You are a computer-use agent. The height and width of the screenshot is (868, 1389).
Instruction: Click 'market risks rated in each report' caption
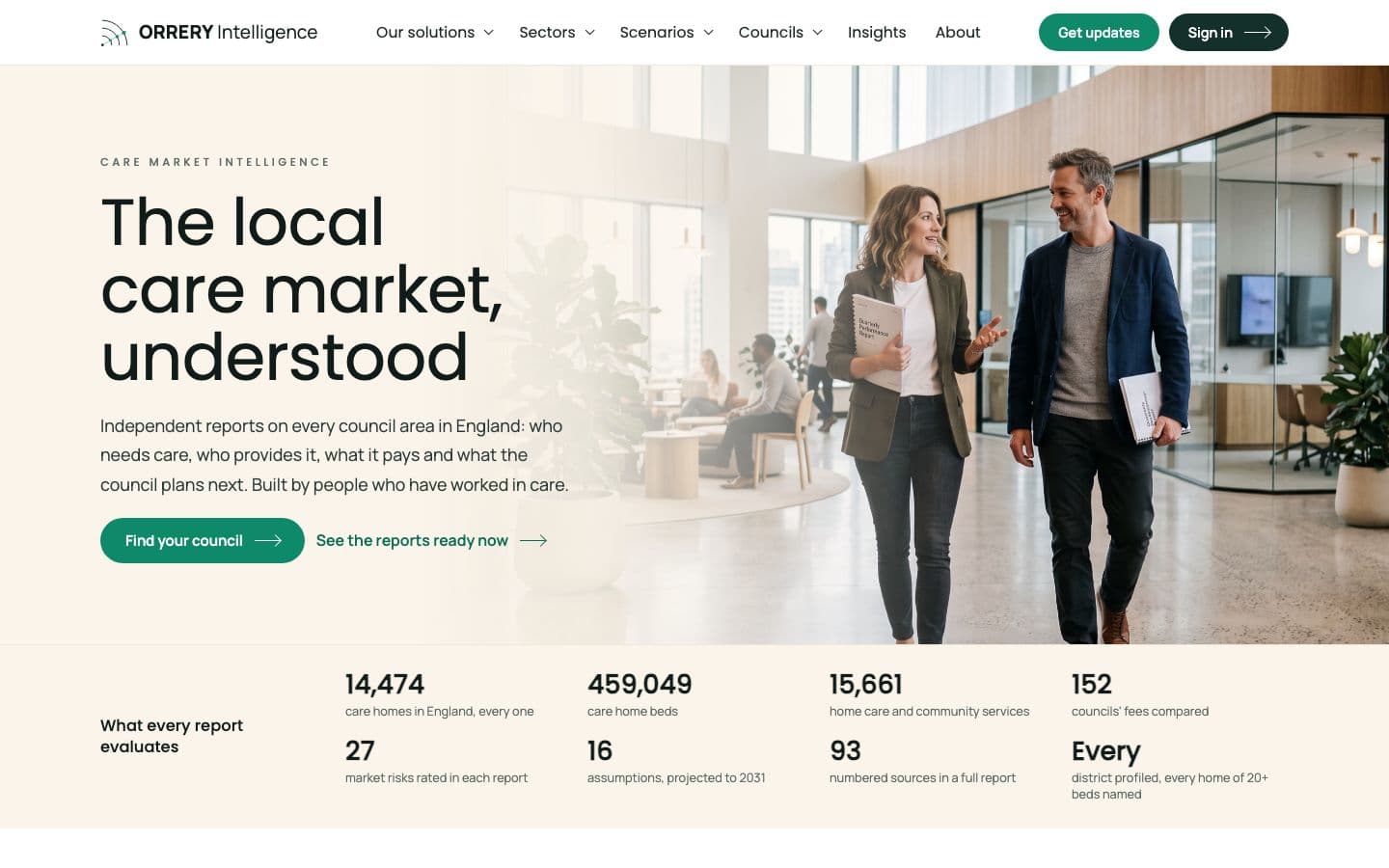pyautogui.click(x=436, y=778)
